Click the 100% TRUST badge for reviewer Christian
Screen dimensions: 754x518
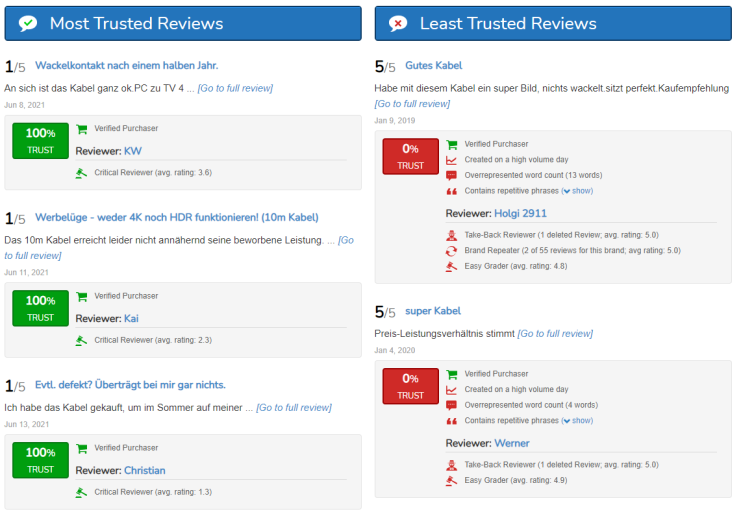click(40, 460)
